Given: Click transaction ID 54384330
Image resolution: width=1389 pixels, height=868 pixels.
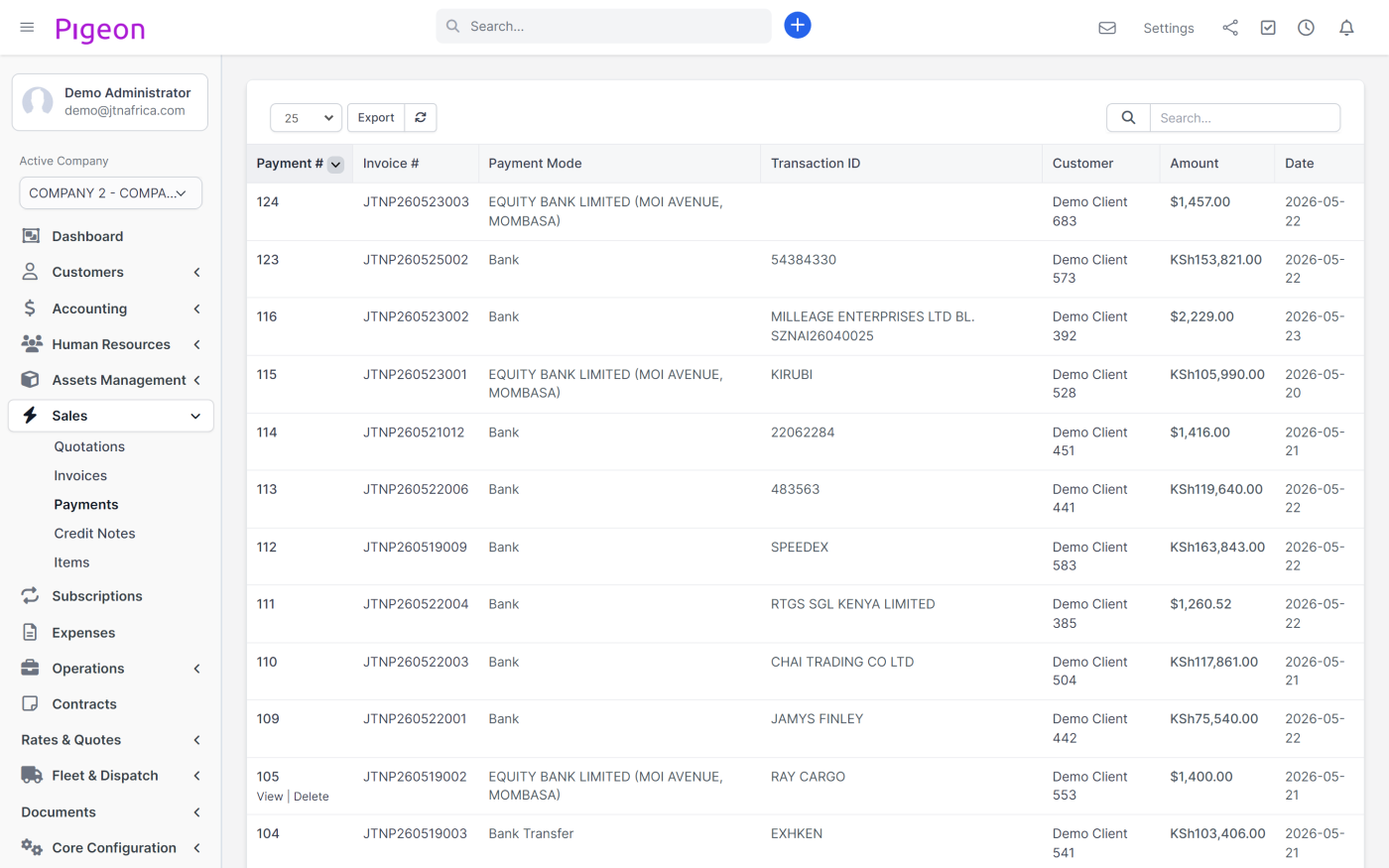Looking at the screenshot, I should click(x=804, y=260).
